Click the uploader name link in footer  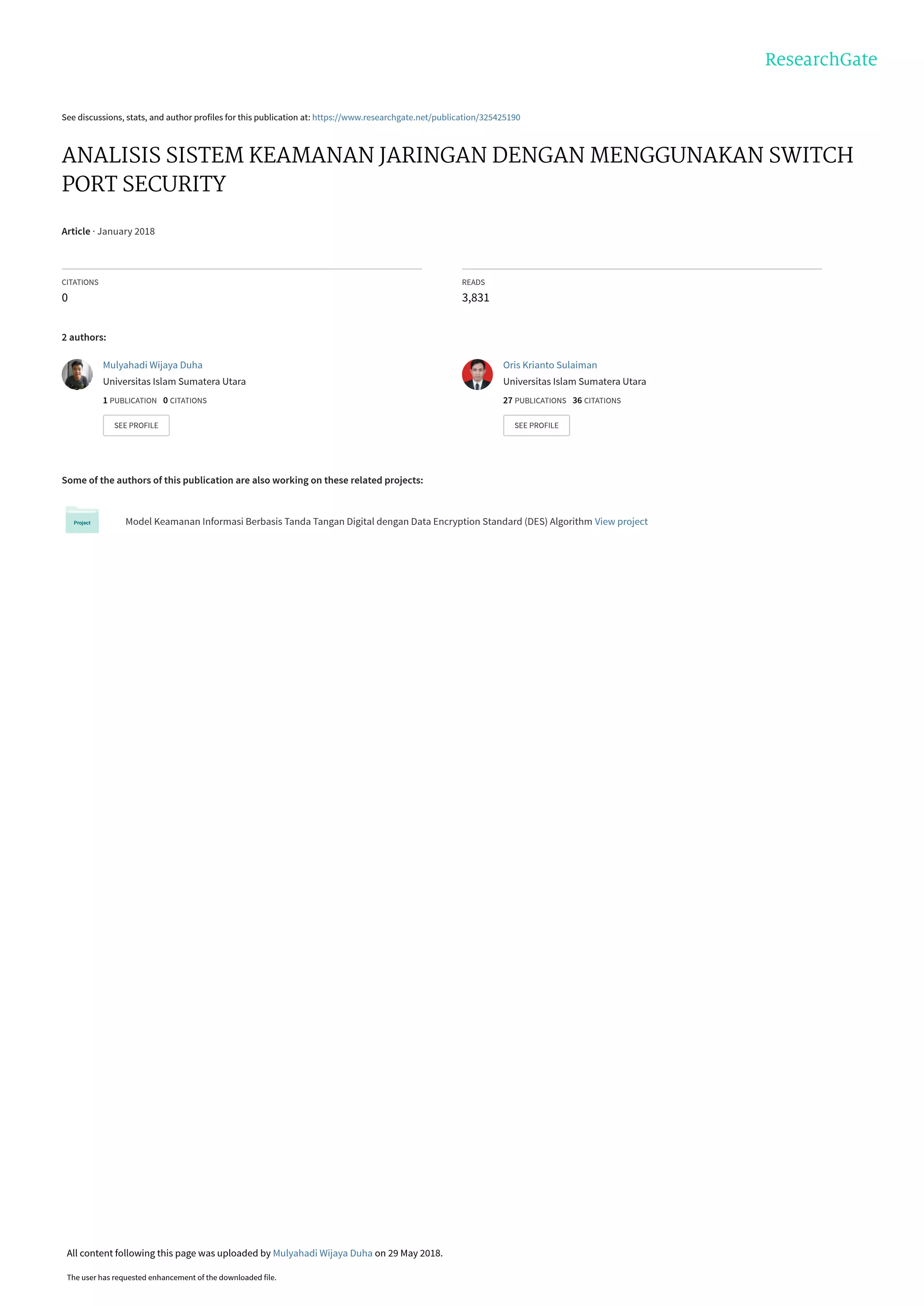pyautogui.click(x=323, y=1252)
